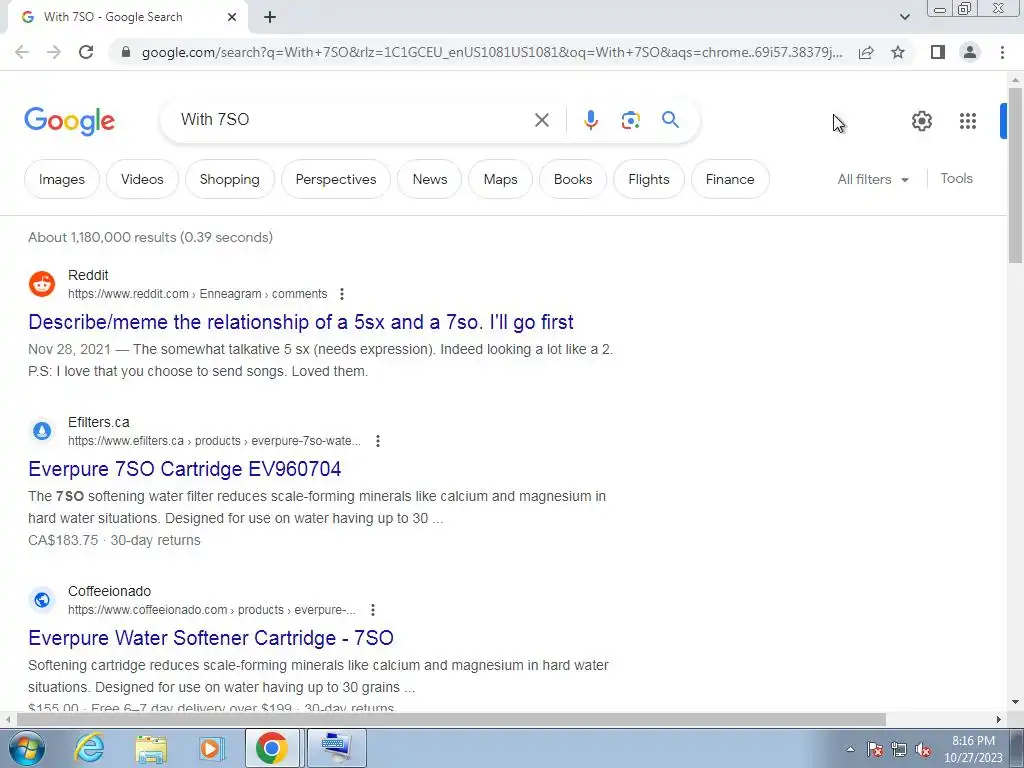The height and width of the screenshot is (768, 1024).
Task: Expand the All filters dropdown
Action: point(873,180)
